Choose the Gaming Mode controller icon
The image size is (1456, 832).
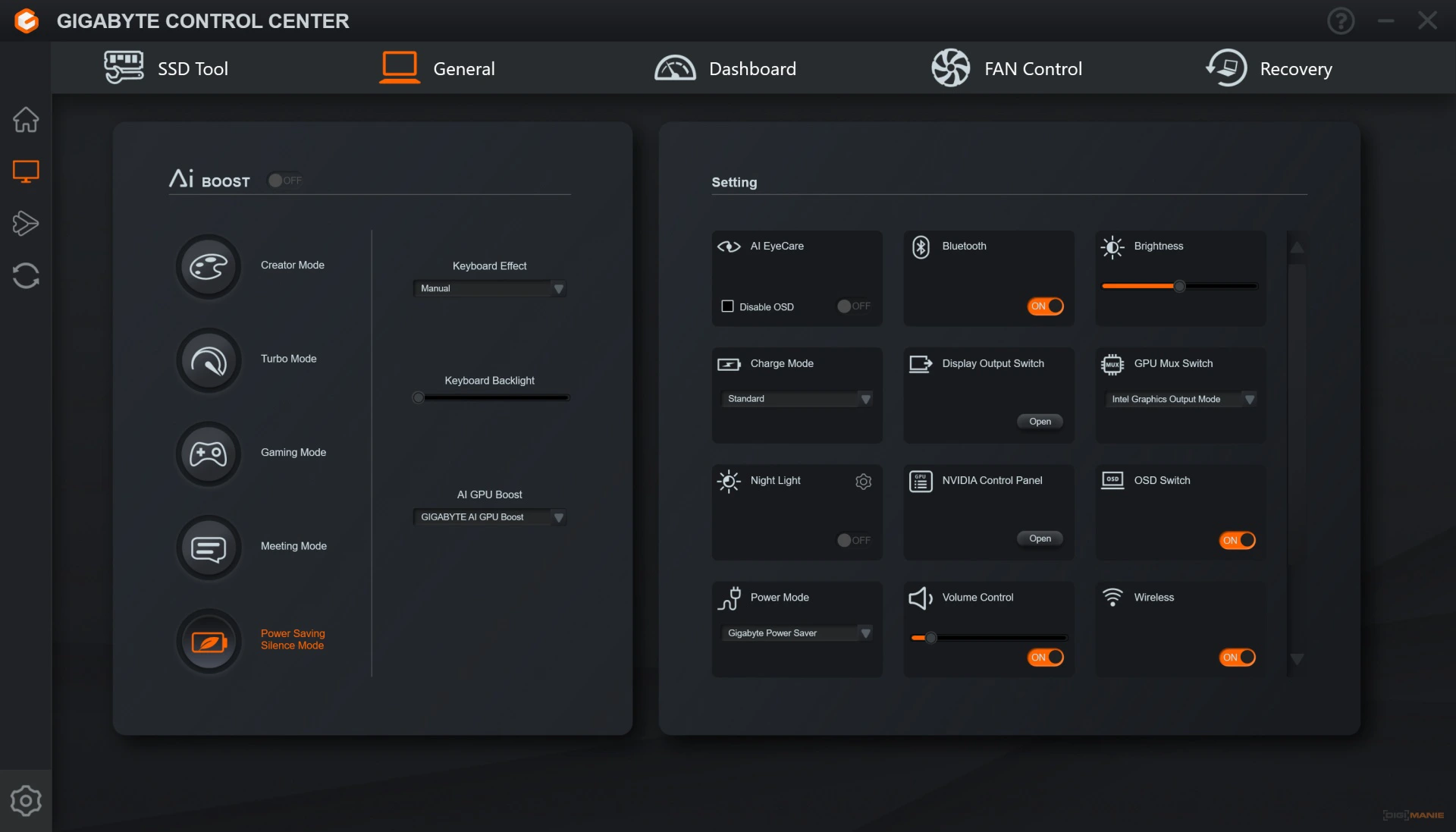coord(209,454)
